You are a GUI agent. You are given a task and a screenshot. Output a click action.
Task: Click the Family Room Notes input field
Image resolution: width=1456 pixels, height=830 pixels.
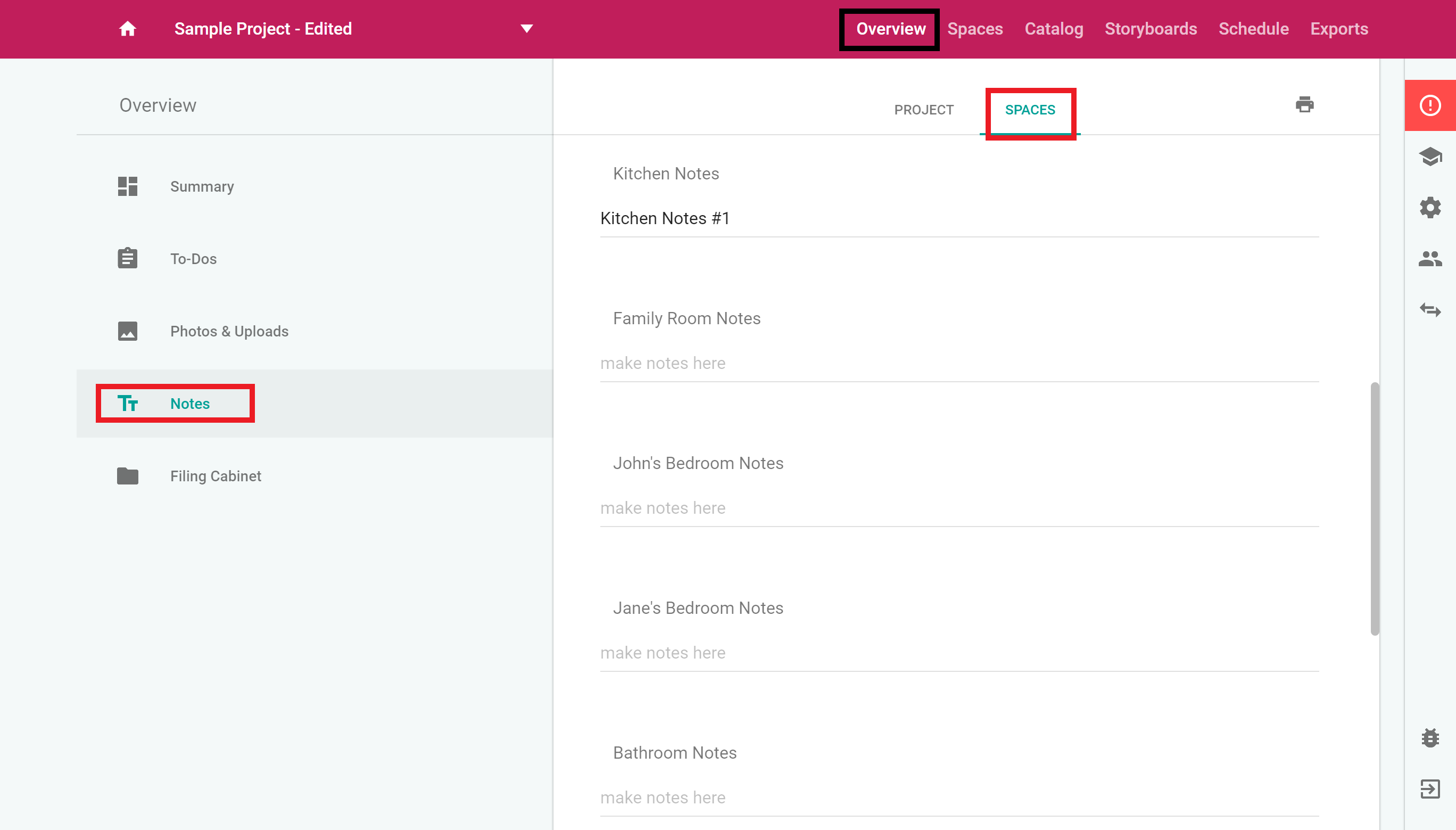click(959, 363)
